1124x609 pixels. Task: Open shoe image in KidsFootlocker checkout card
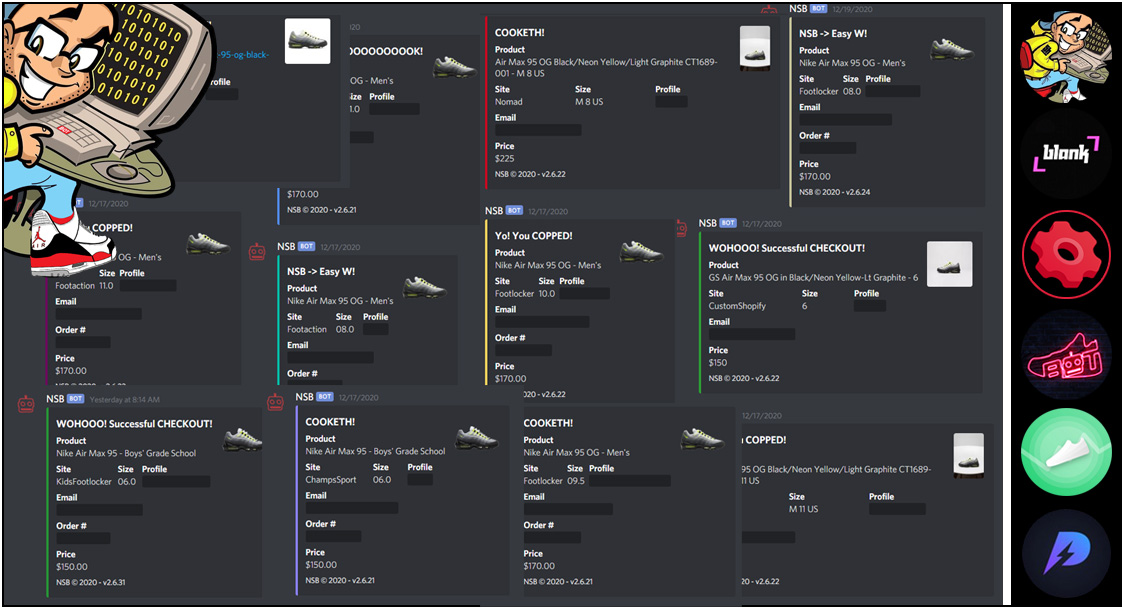tap(243, 440)
